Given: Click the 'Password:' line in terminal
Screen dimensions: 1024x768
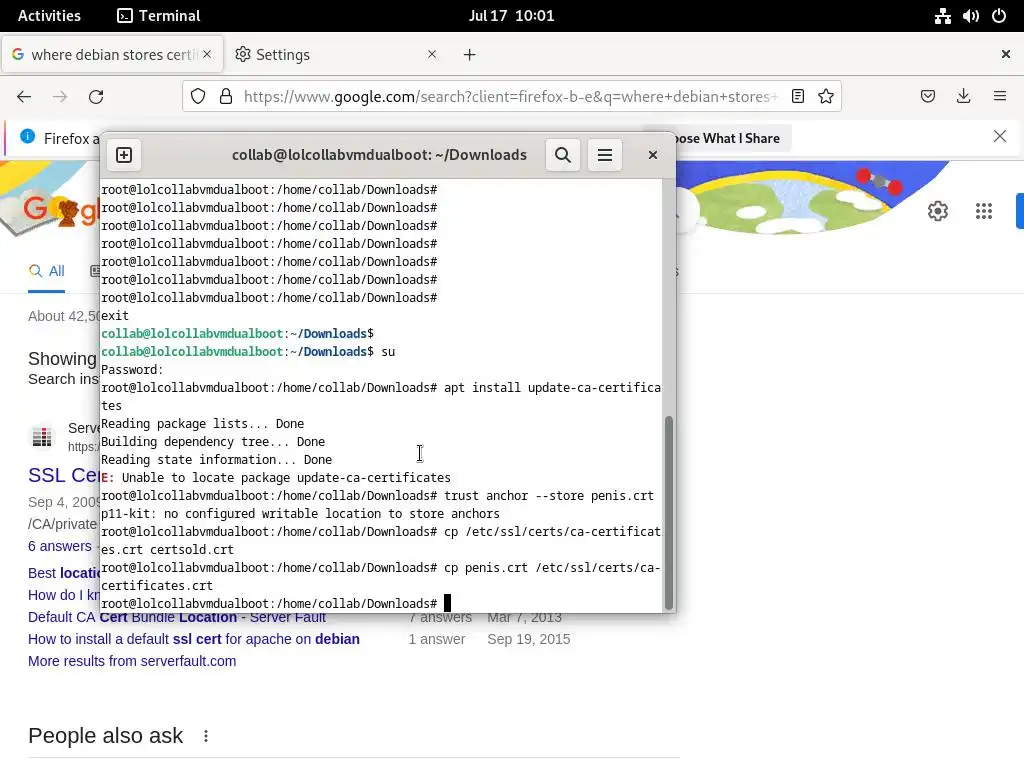Looking at the screenshot, I should 132,370.
